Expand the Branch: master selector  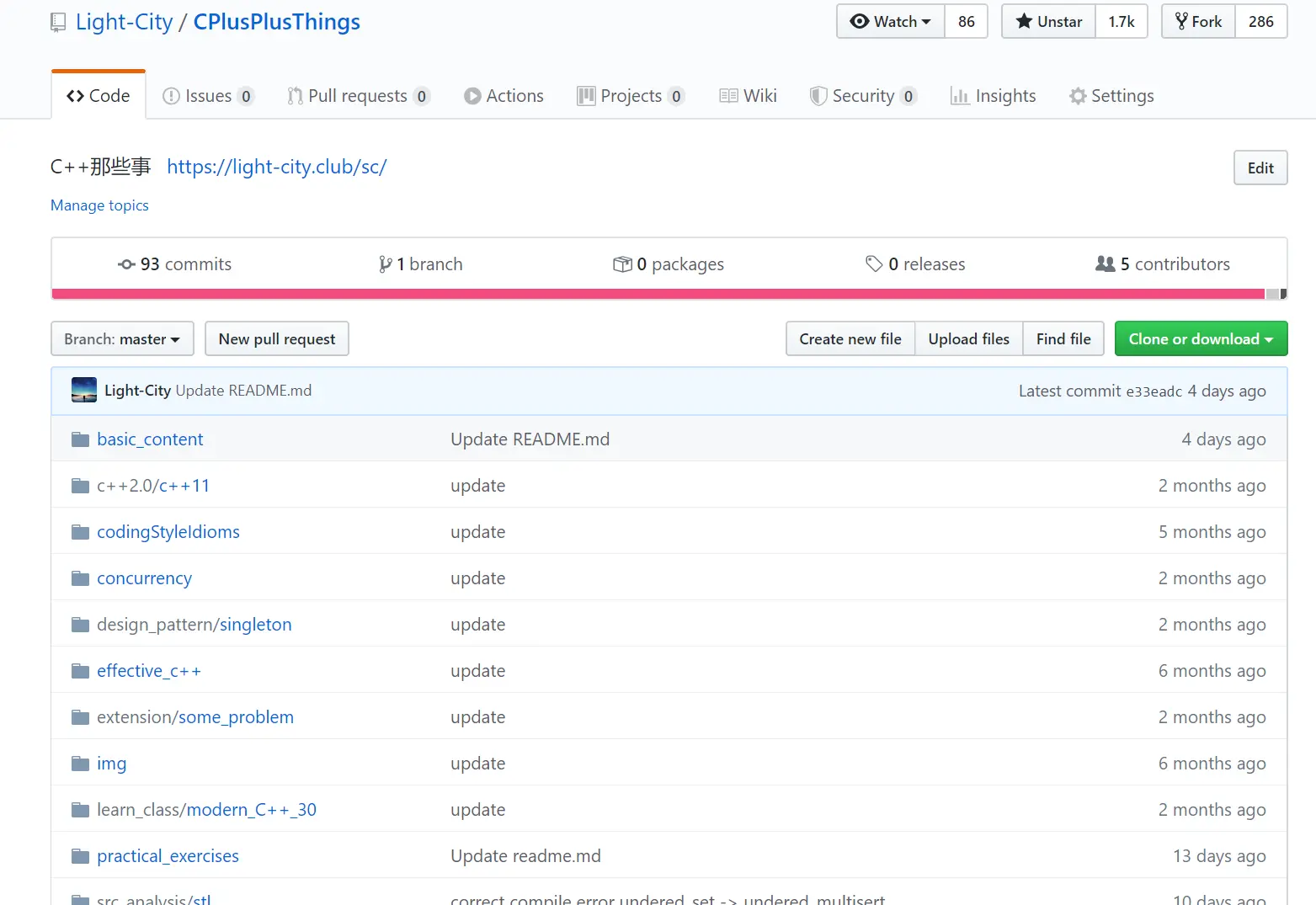122,338
